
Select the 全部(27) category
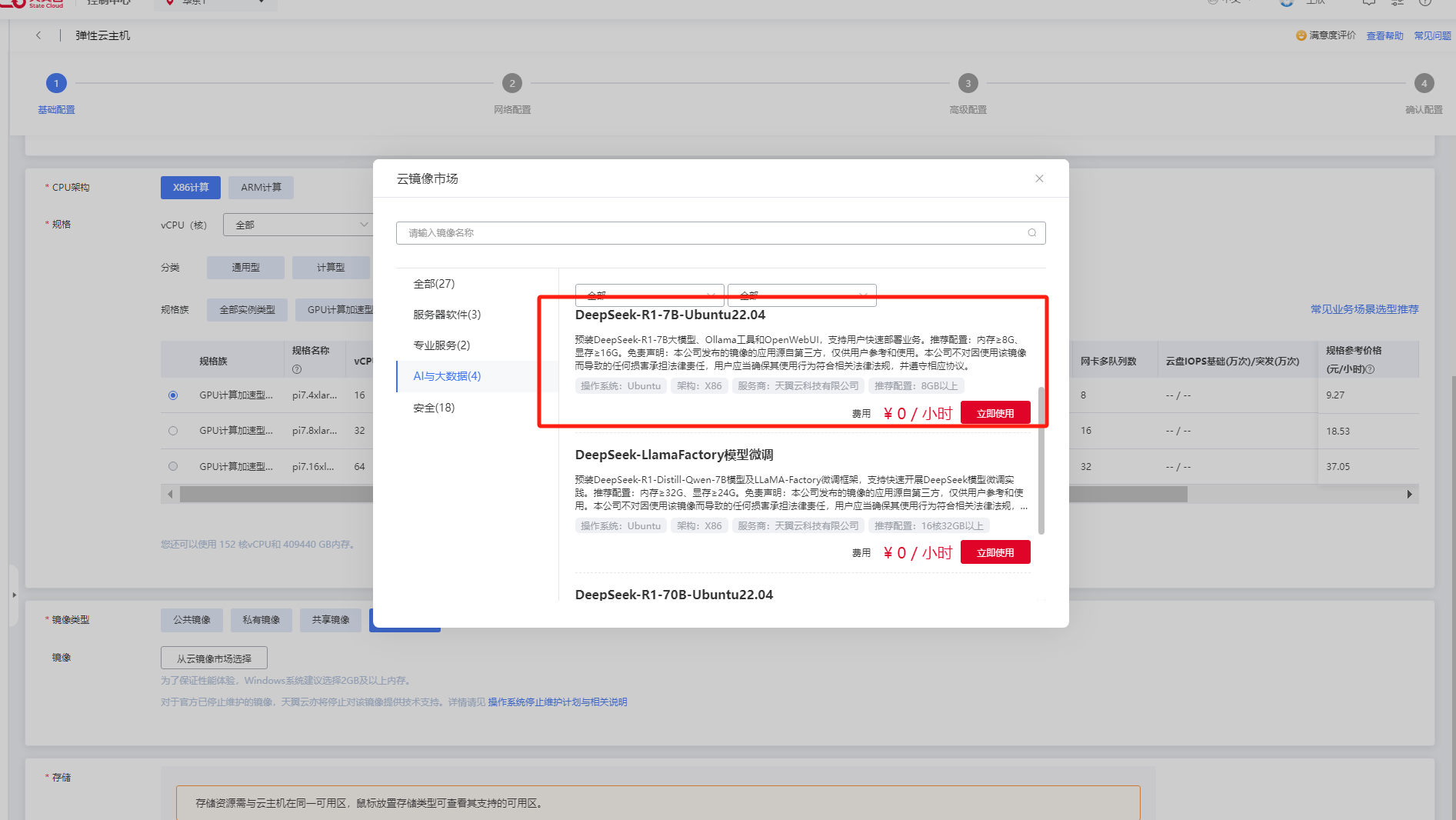pyautogui.click(x=434, y=284)
